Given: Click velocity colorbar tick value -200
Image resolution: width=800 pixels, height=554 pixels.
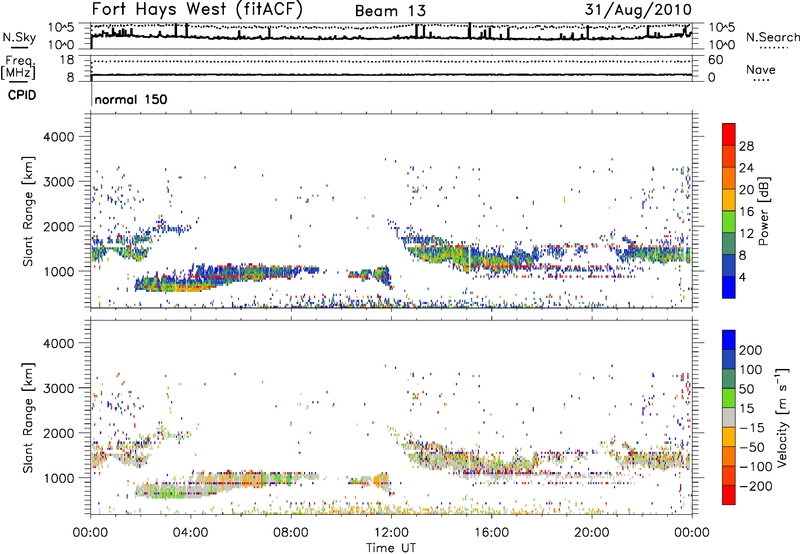Looking at the screenshot, I should 756,486.
